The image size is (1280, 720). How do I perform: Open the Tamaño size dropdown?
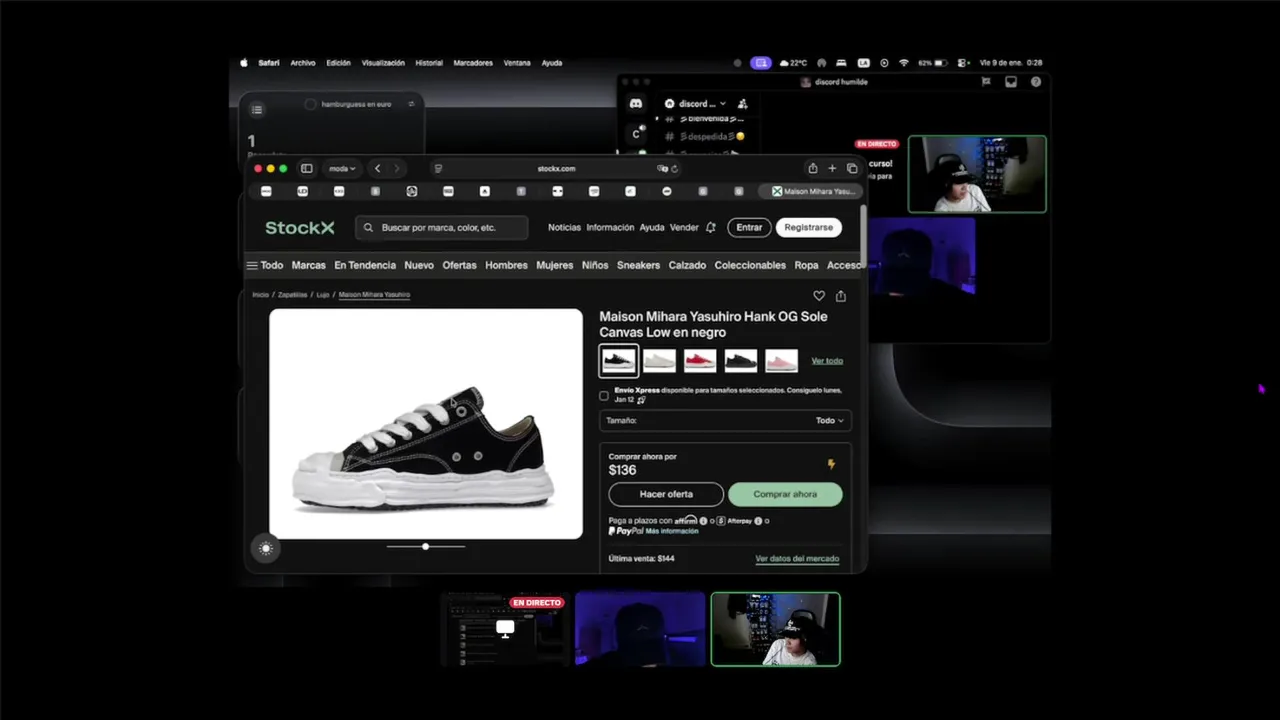point(725,421)
